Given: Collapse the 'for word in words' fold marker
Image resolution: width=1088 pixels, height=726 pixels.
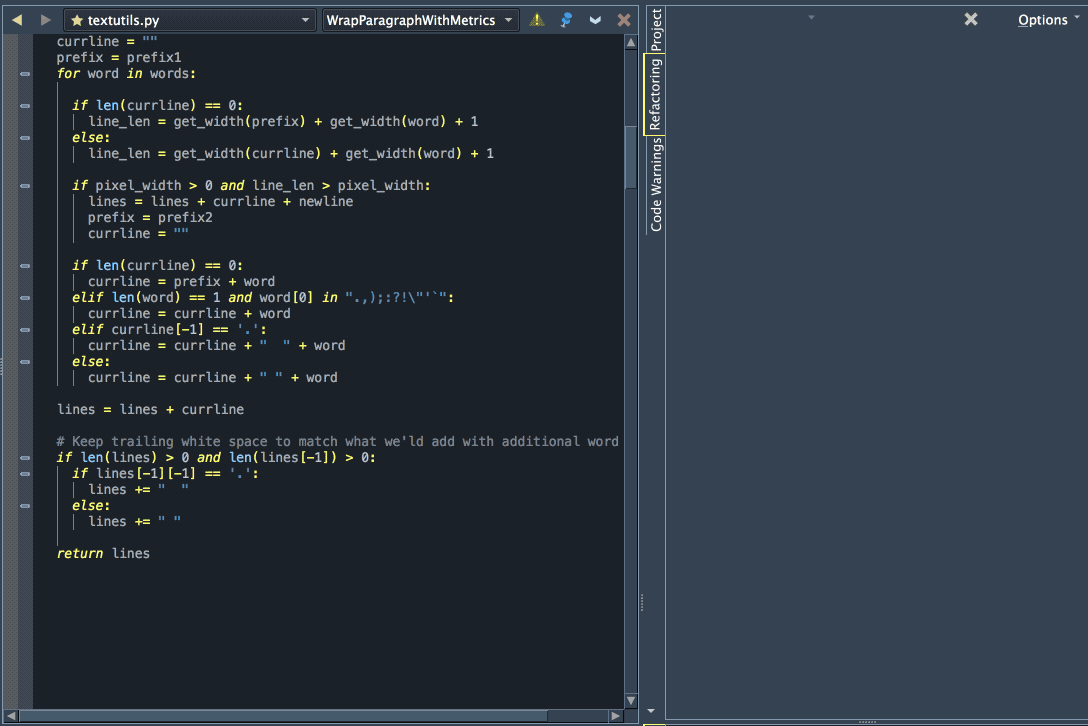Looking at the screenshot, I should coord(25,74).
